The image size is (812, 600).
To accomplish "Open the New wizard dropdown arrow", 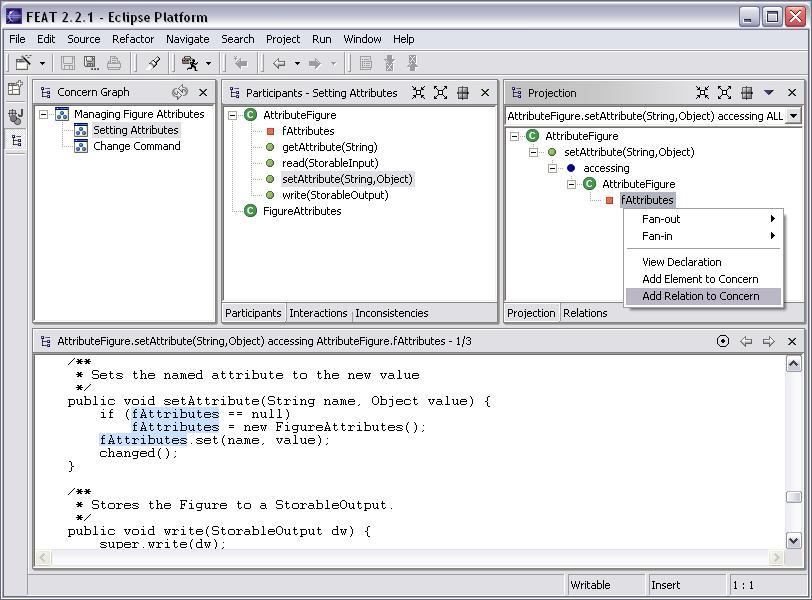I will [x=42, y=64].
